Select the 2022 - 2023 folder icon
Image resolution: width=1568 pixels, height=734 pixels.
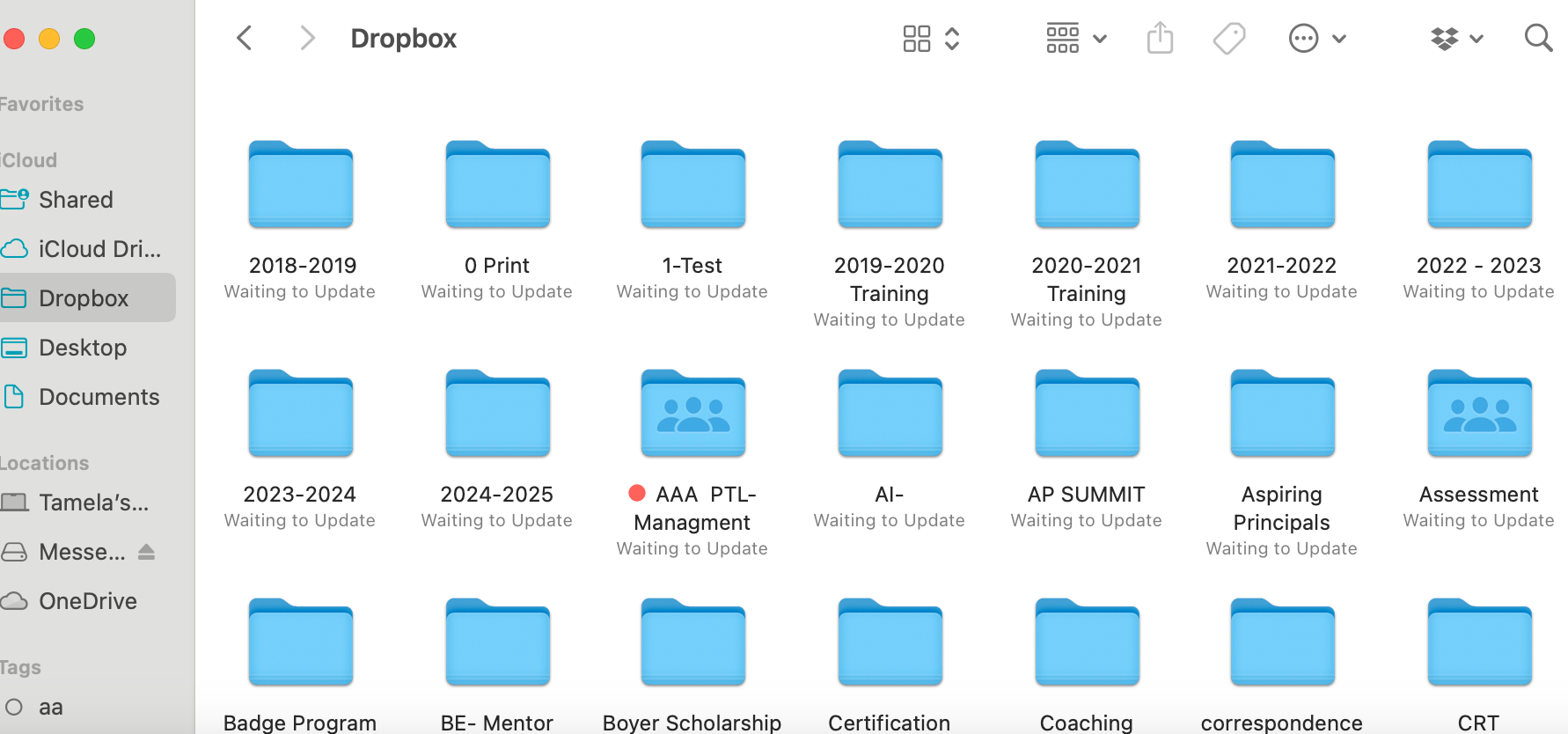click(1480, 185)
